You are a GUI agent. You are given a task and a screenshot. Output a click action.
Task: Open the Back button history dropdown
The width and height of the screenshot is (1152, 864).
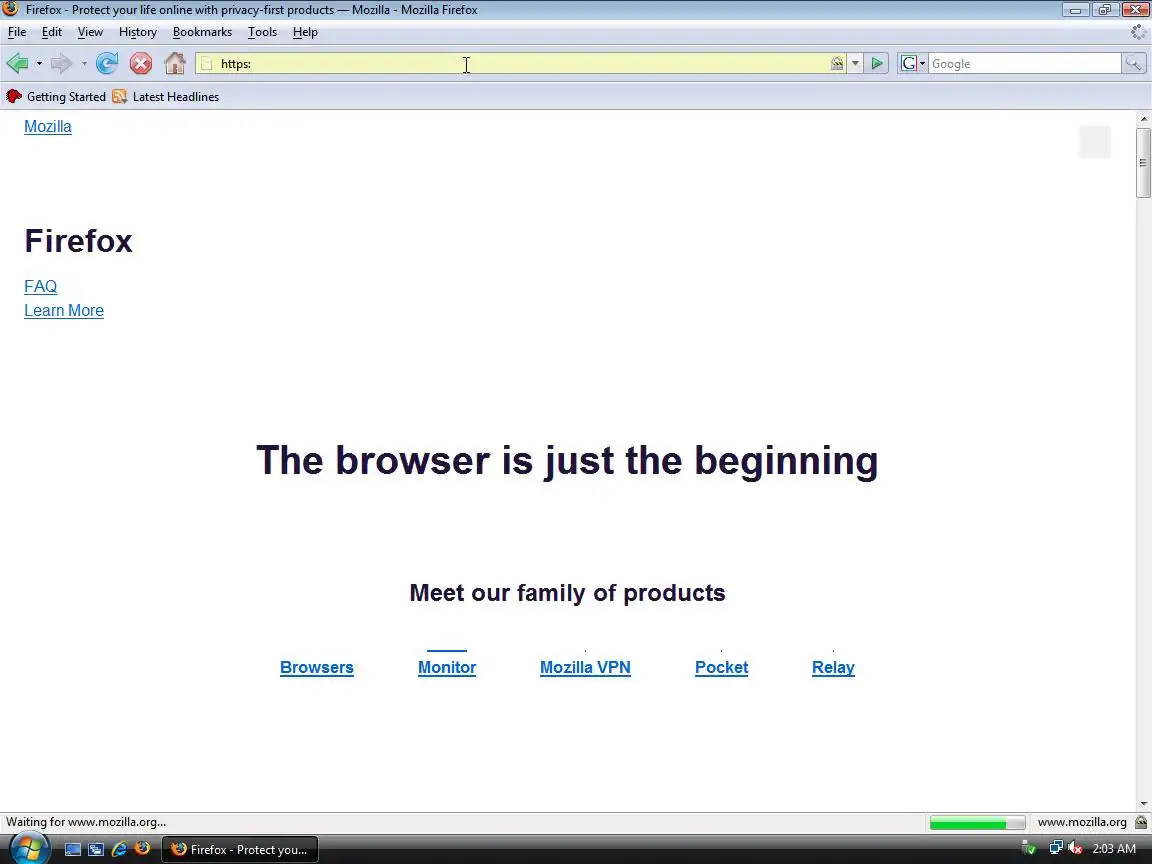(x=39, y=64)
